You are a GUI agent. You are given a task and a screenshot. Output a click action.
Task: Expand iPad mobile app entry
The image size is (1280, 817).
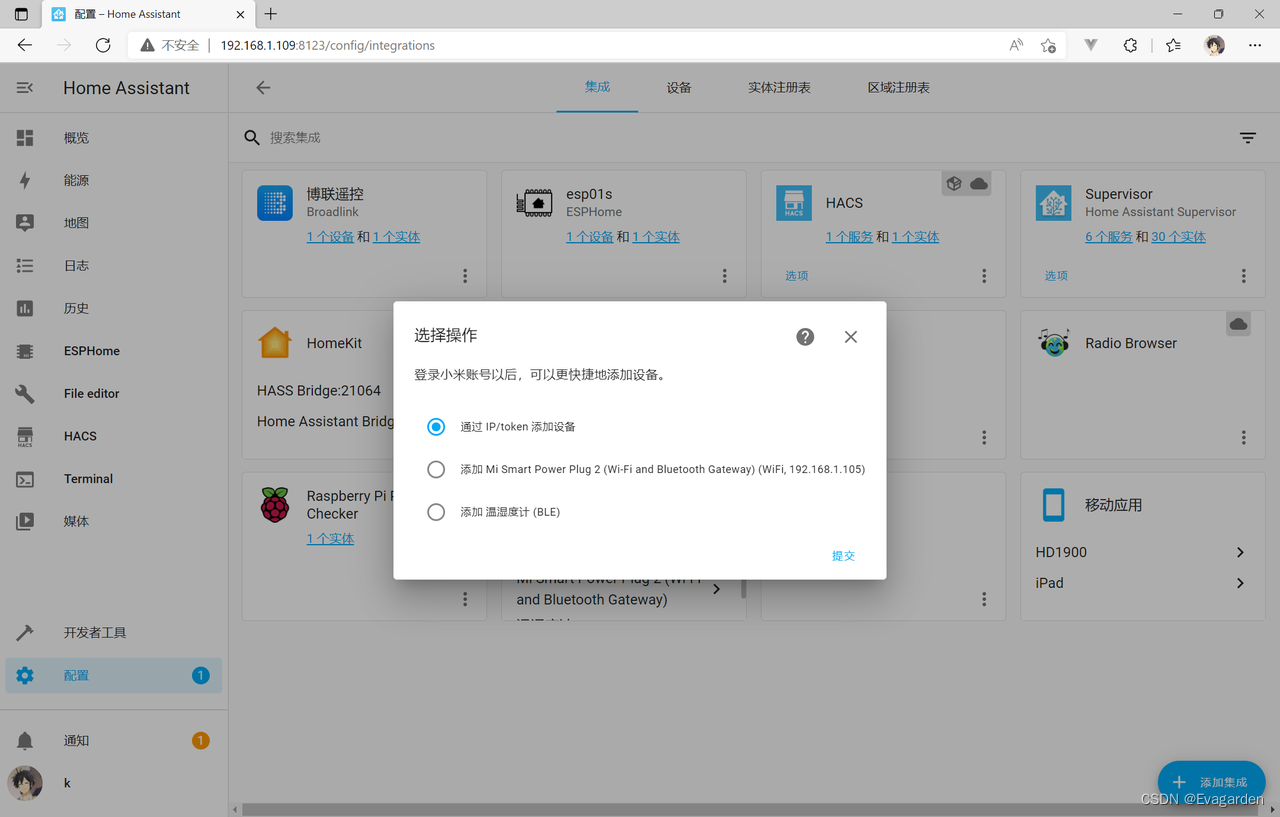pos(1240,583)
